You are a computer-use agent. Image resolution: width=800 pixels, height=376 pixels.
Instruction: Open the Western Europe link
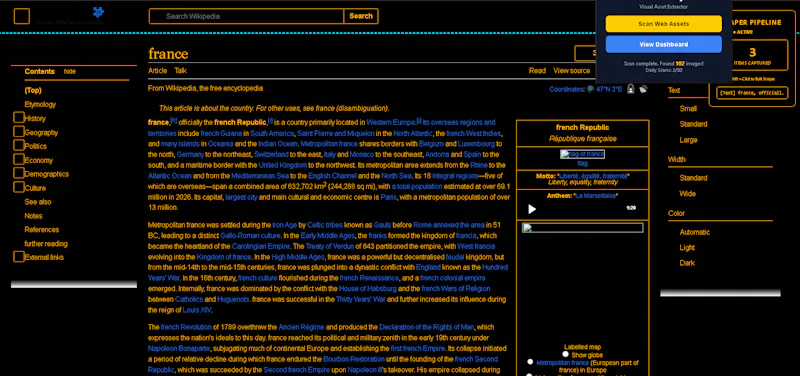tap(391, 122)
